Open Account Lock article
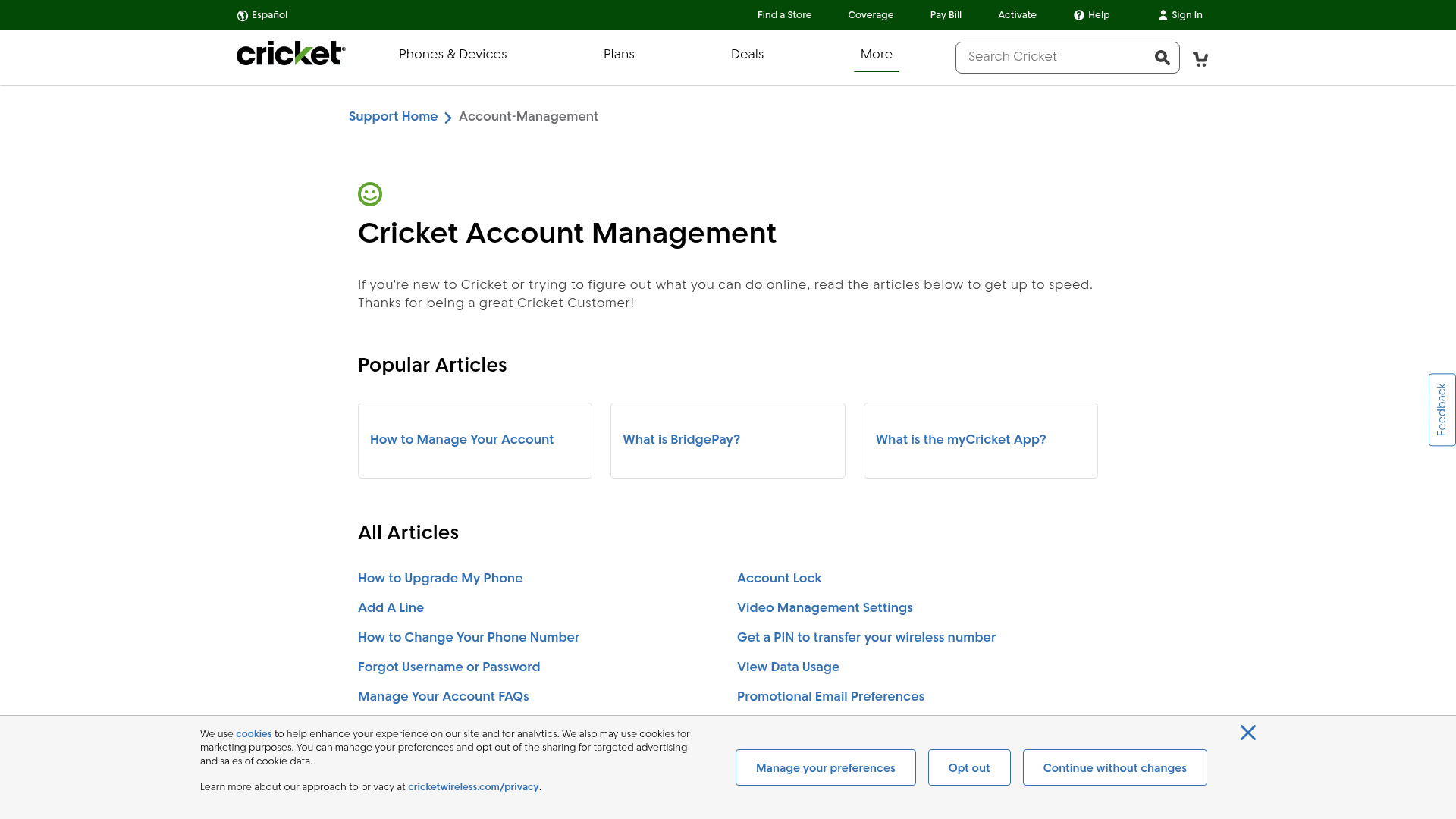Screen dimensions: 1456x819 pyautogui.click(x=779, y=579)
